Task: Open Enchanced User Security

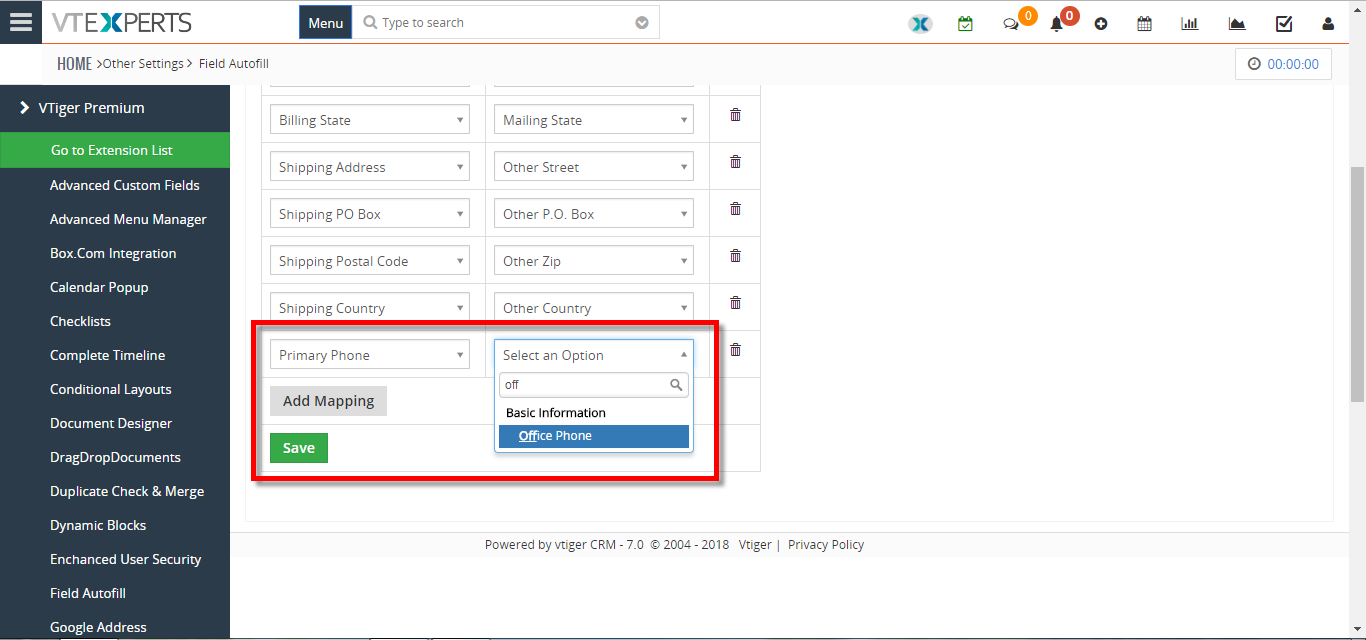Action: pos(126,559)
